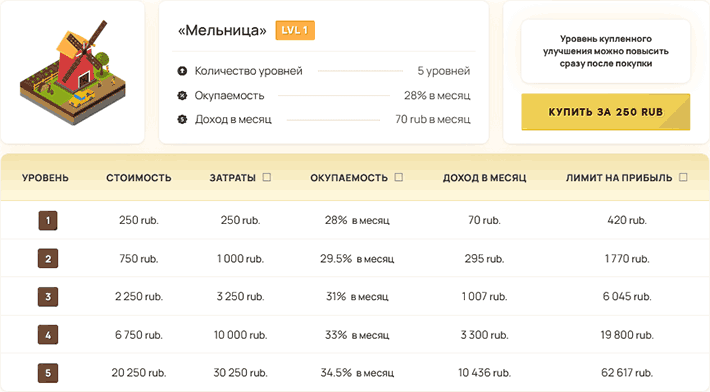
Task: Click the УРОВЕНЬ column header
Action: tap(45, 178)
